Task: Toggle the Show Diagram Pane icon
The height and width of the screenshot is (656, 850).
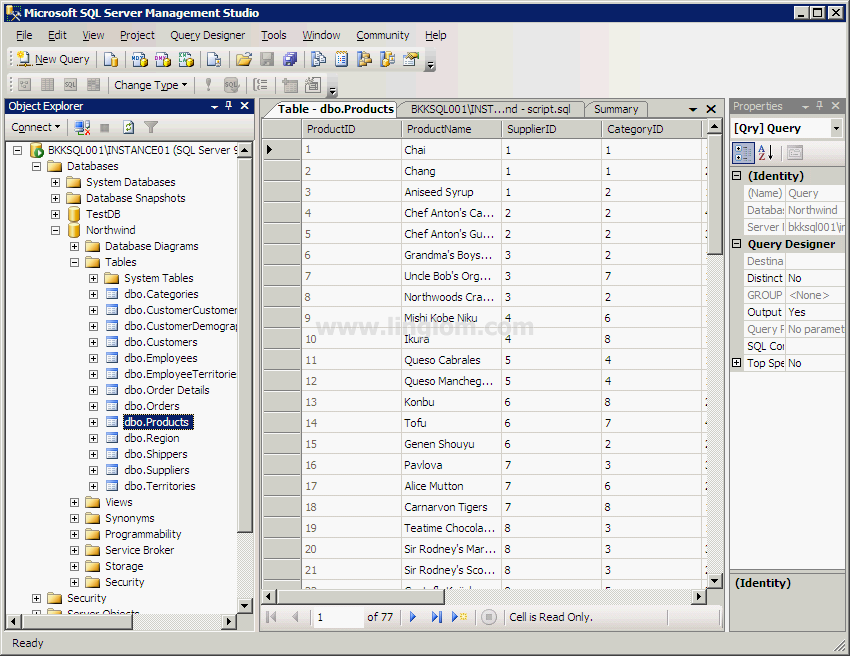Action: (x=24, y=85)
